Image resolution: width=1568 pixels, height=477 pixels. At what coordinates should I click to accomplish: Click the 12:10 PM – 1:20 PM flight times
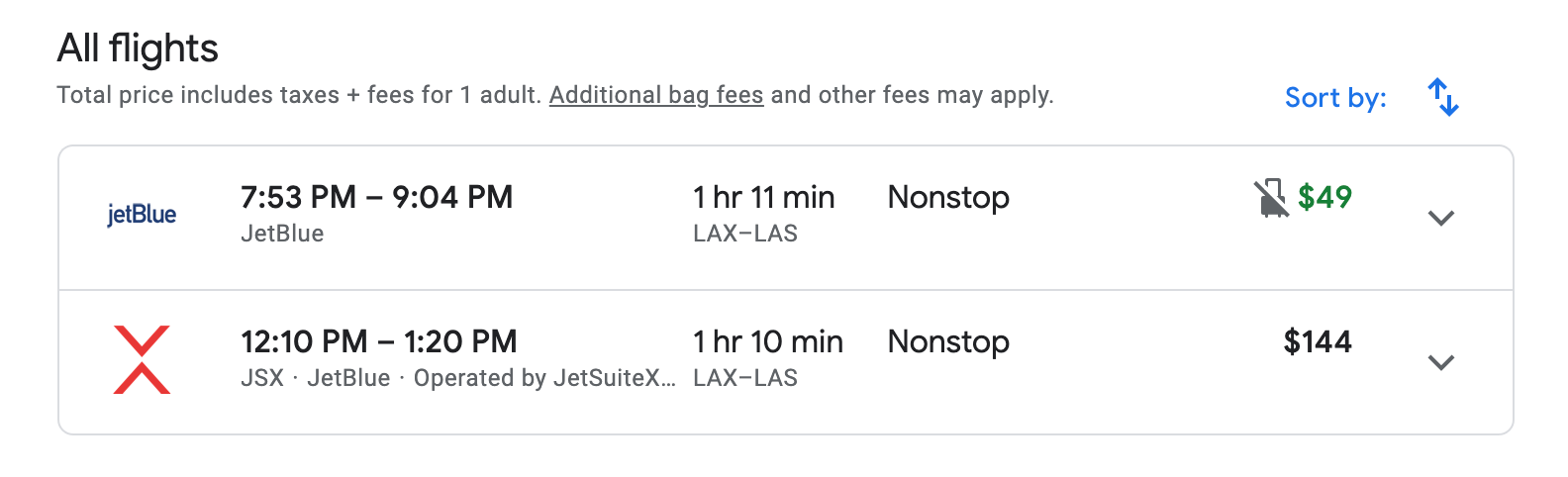378,342
